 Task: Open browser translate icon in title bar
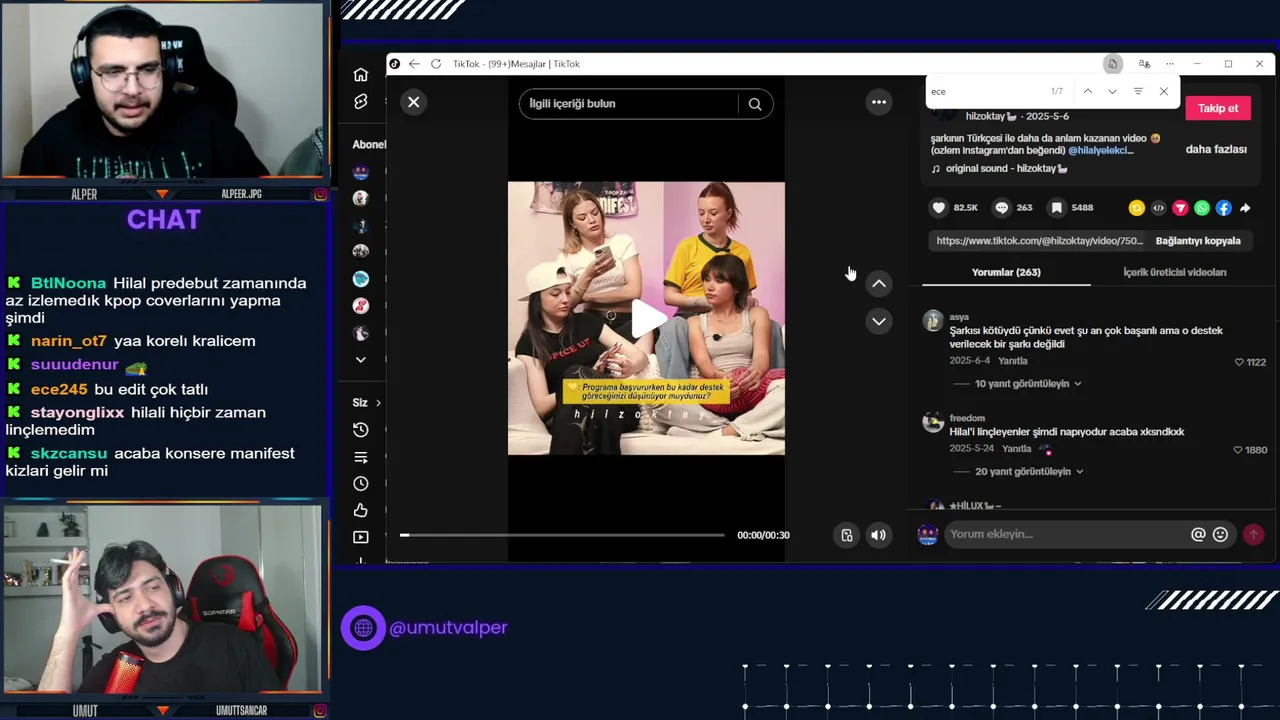click(1144, 64)
